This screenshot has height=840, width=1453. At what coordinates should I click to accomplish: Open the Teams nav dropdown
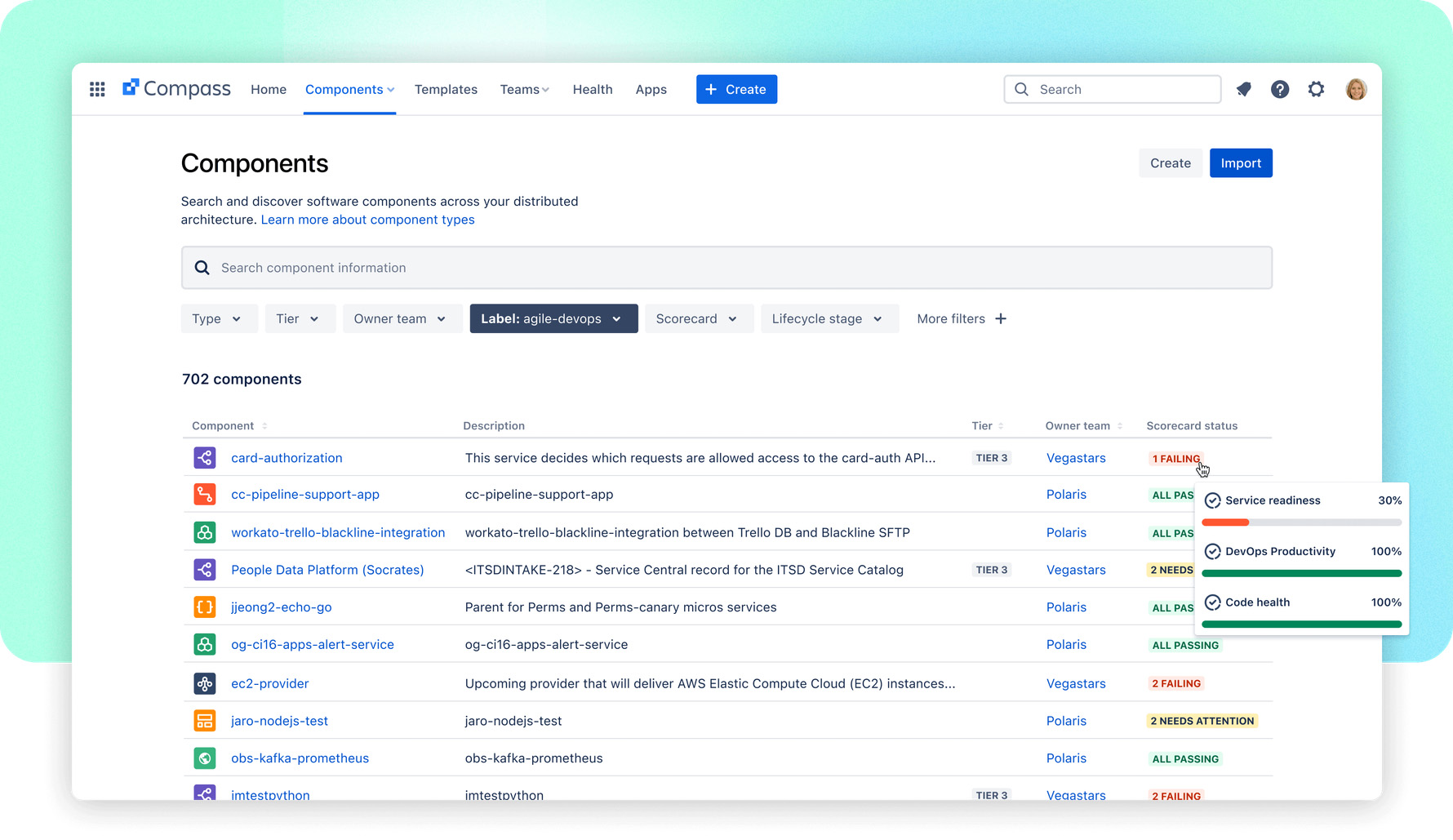click(525, 89)
